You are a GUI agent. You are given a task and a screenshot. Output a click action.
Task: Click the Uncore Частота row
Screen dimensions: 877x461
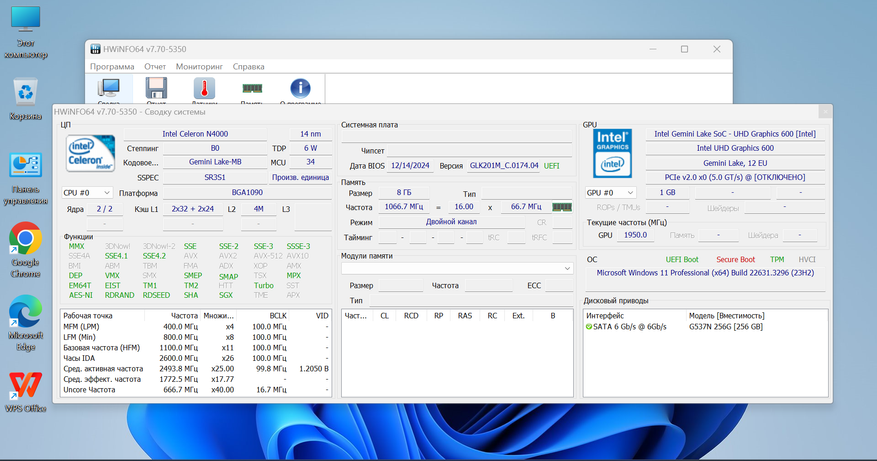(x=195, y=390)
